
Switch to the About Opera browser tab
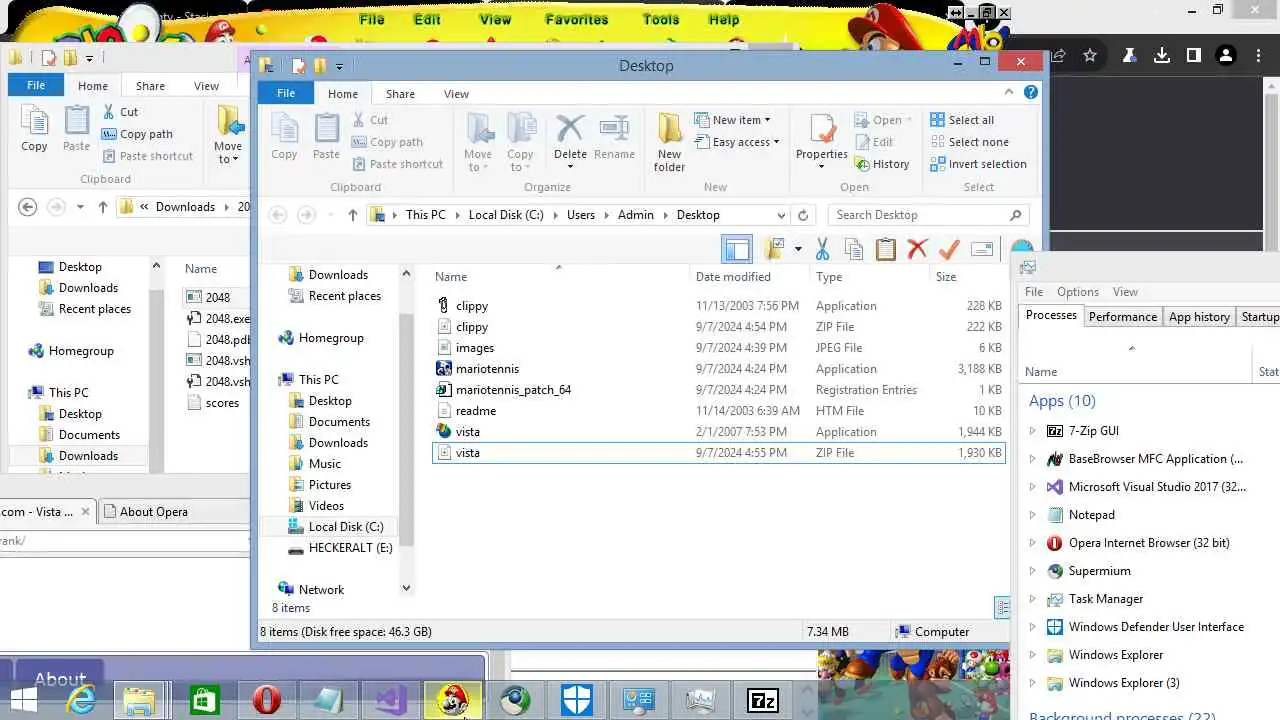pos(153,512)
